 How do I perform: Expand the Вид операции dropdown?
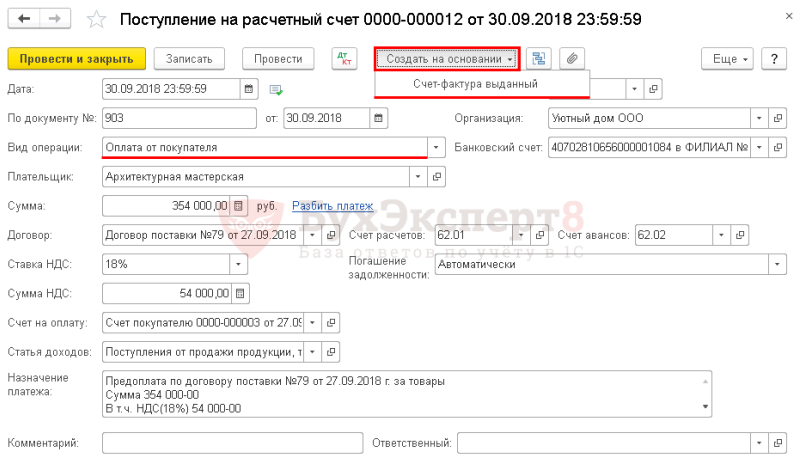tap(436, 148)
